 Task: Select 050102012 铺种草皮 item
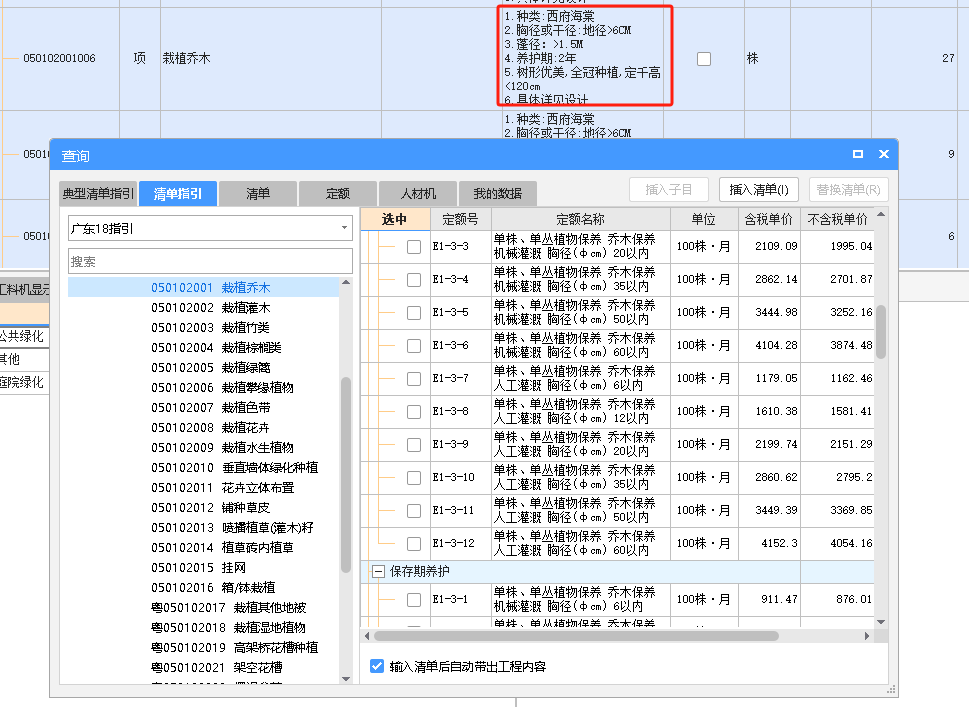(x=211, y=507)
